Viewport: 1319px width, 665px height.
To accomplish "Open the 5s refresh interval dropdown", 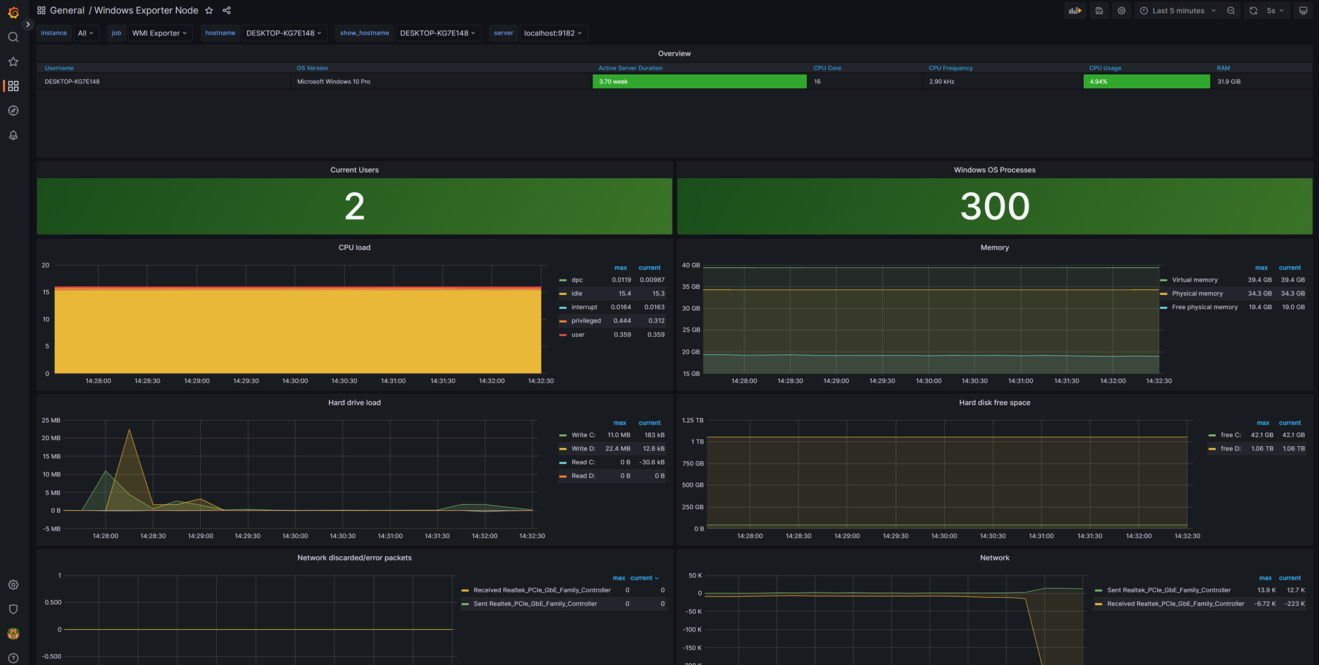I will point(1275,11).
